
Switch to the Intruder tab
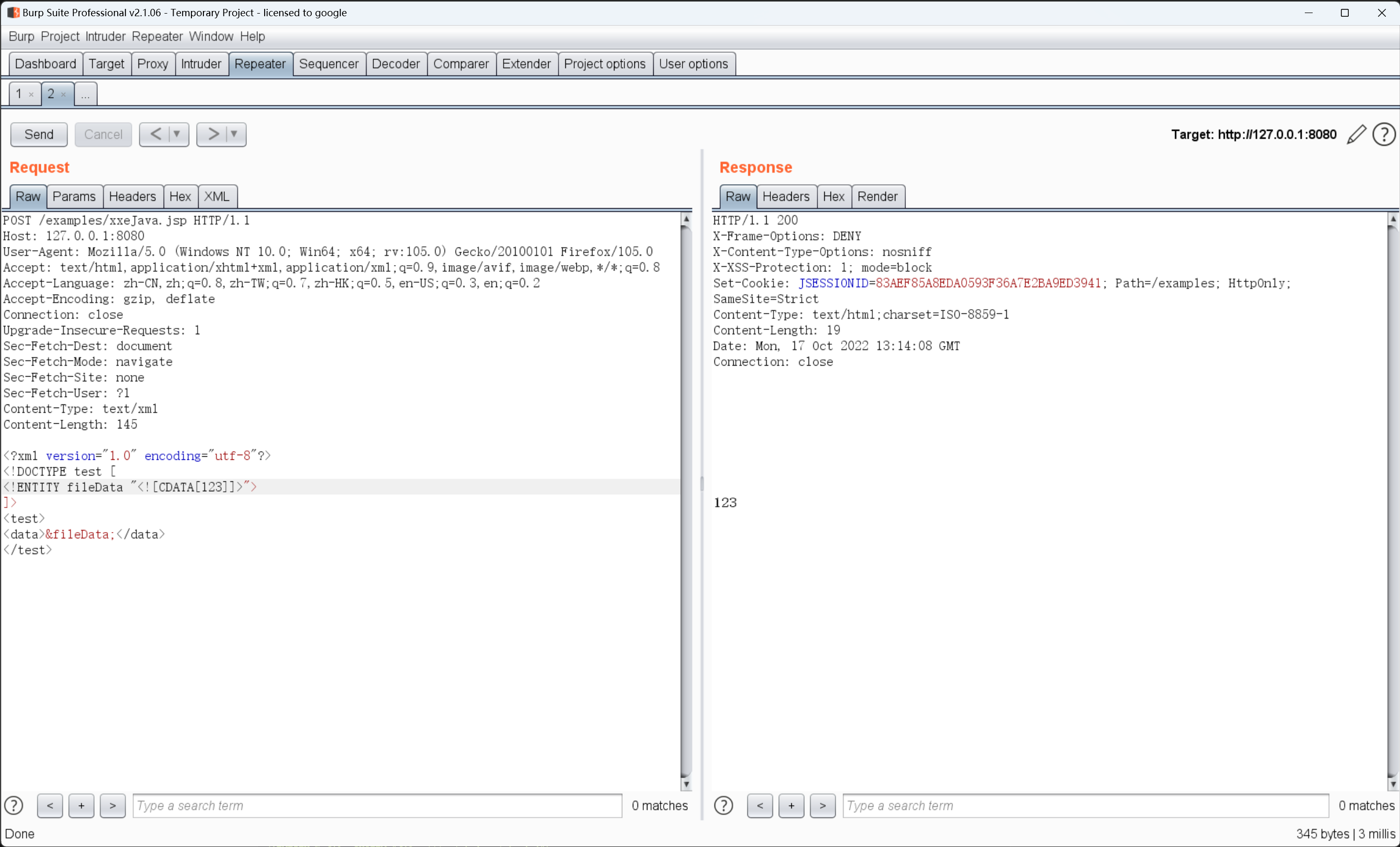click(201, 64)
